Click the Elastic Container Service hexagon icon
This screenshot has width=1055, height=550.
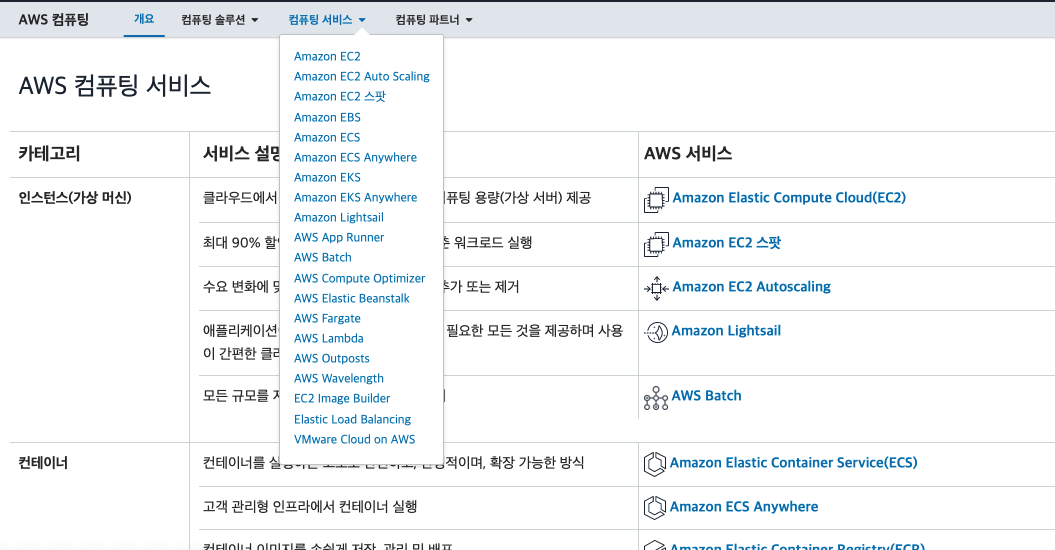coord(655,464)
